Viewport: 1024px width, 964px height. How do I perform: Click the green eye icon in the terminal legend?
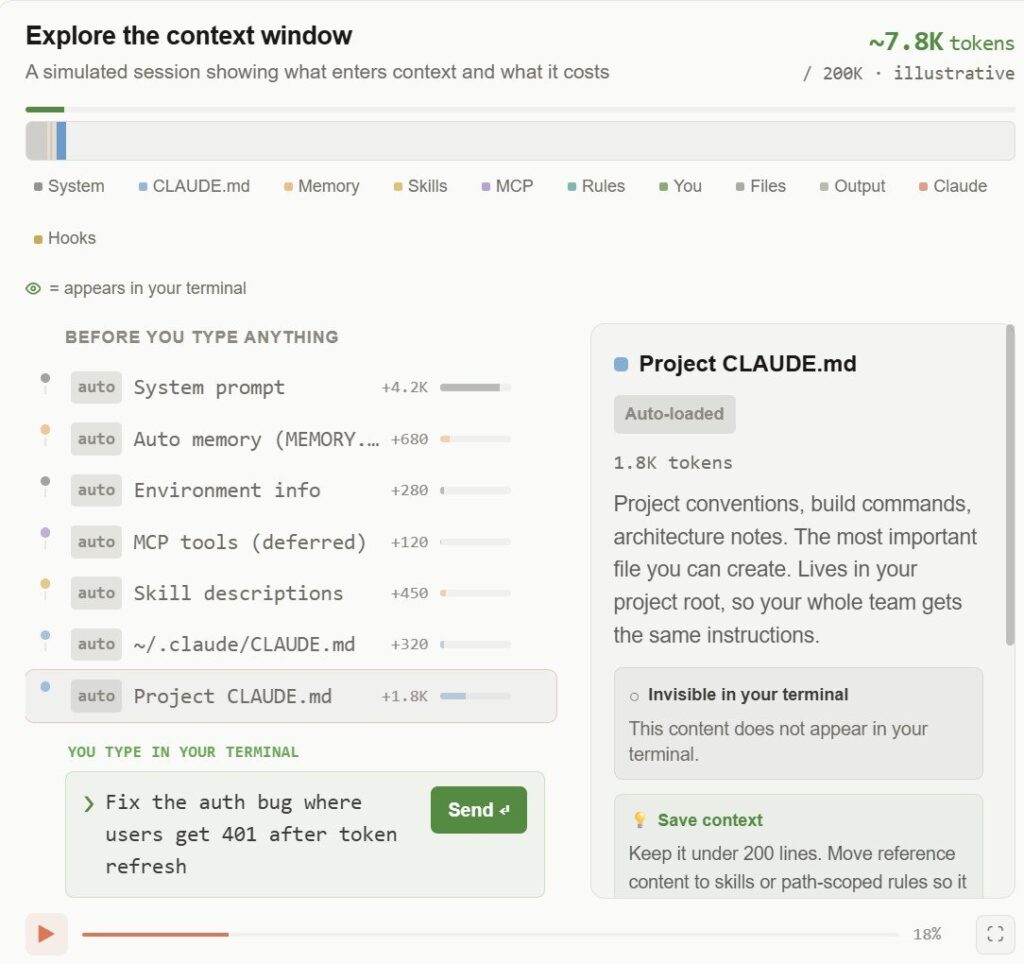(x=33, y=289)
